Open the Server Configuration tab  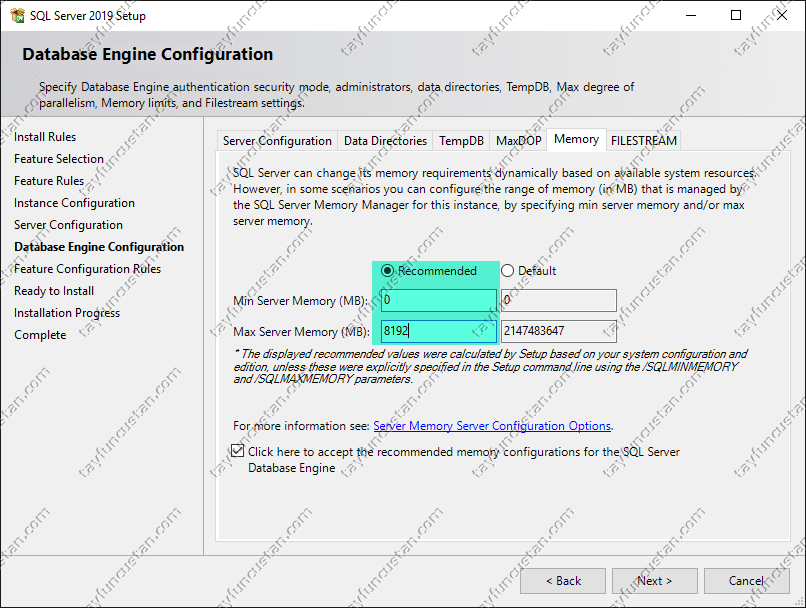pyautogui.click(x=277, y=141)
